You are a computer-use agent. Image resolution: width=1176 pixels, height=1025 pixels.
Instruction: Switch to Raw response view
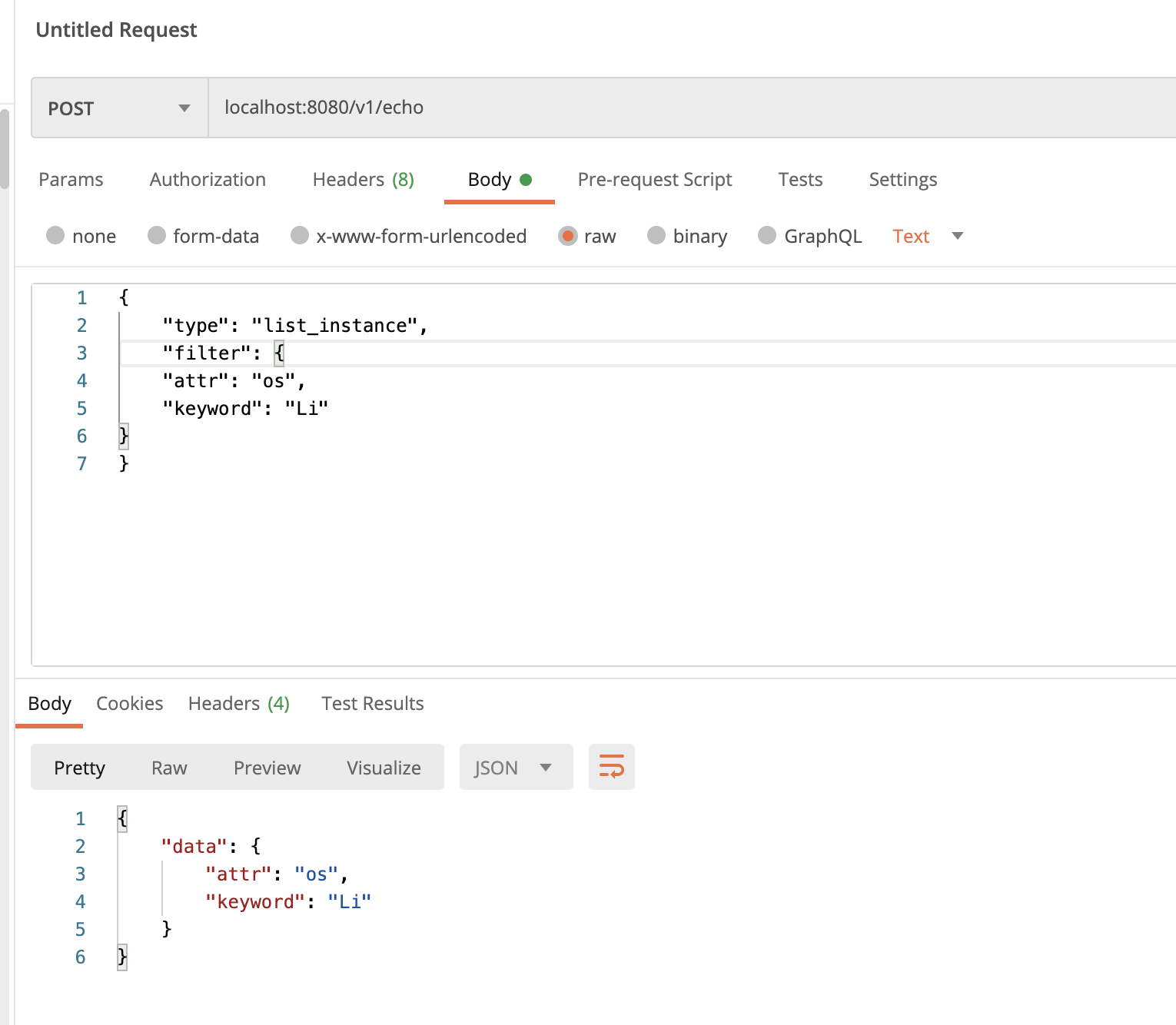click(168, 767)
